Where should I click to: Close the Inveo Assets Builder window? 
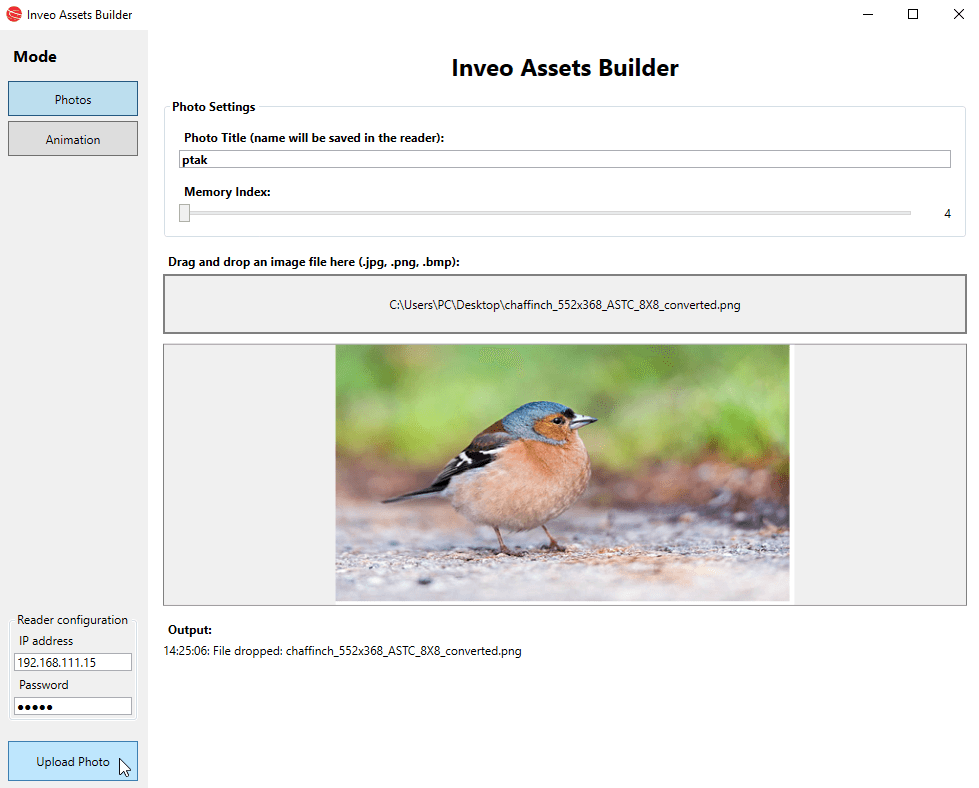coord(958,15)
